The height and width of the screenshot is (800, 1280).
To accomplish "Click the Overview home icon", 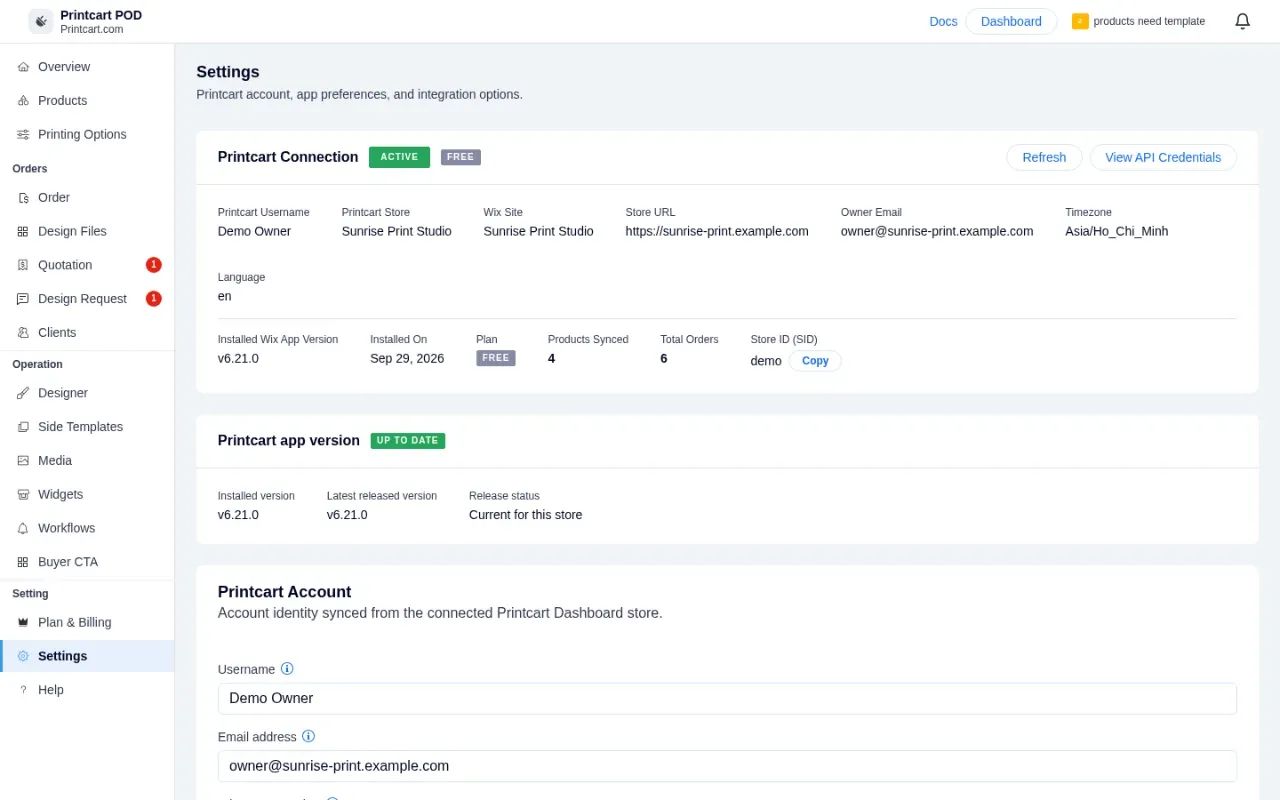I will click(23, 67).
